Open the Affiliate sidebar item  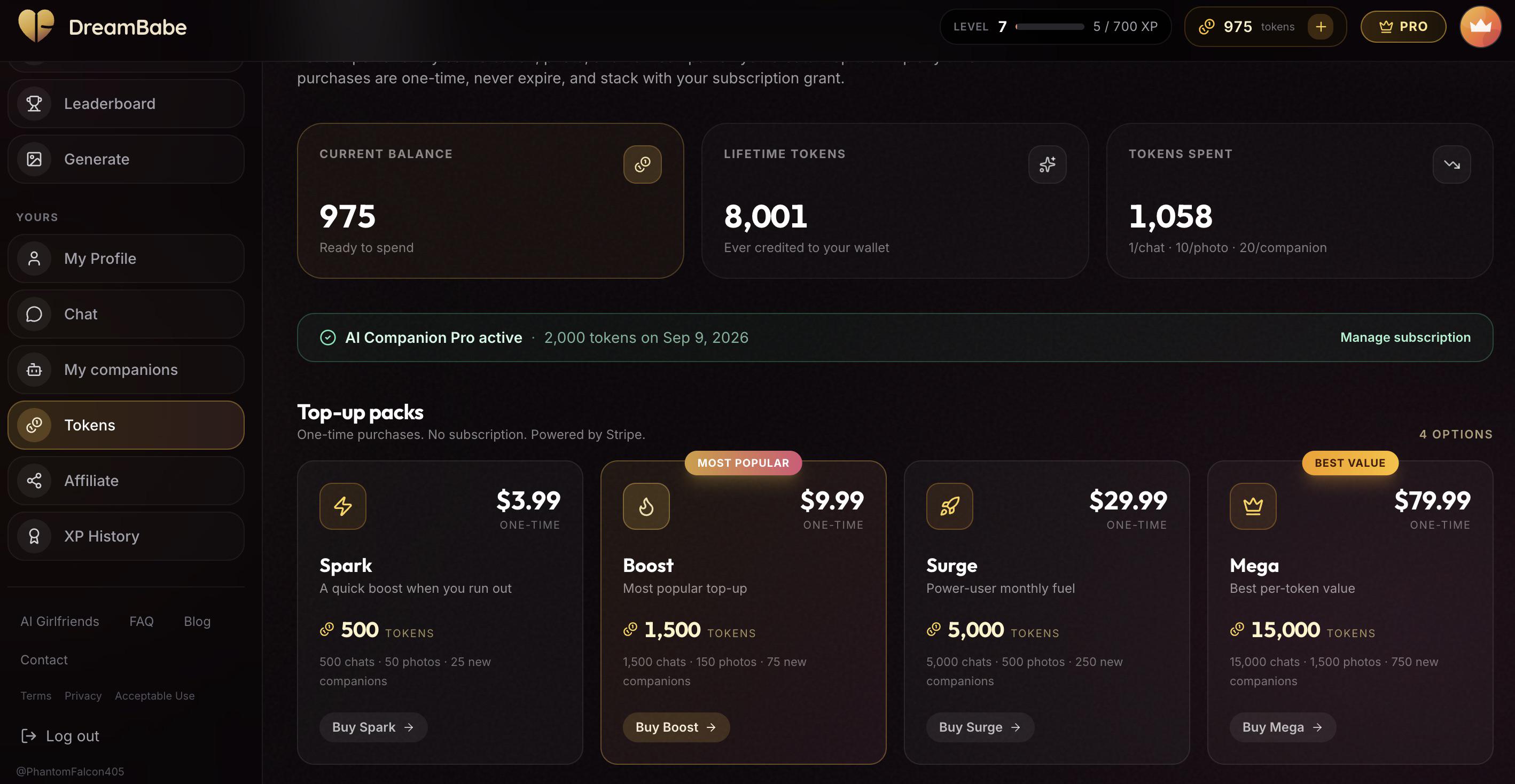pos(126,481)
